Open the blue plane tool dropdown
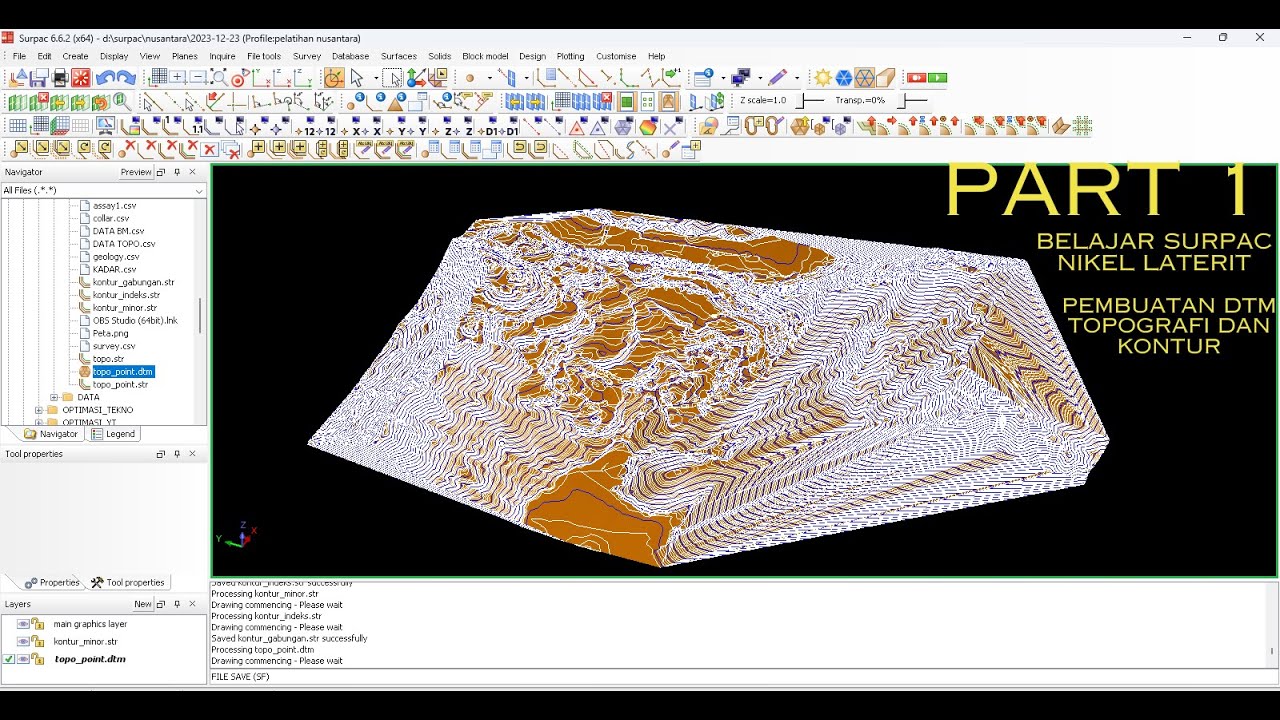The width and height of the screenshot is (1280, 720). click(x=526, y=77)
